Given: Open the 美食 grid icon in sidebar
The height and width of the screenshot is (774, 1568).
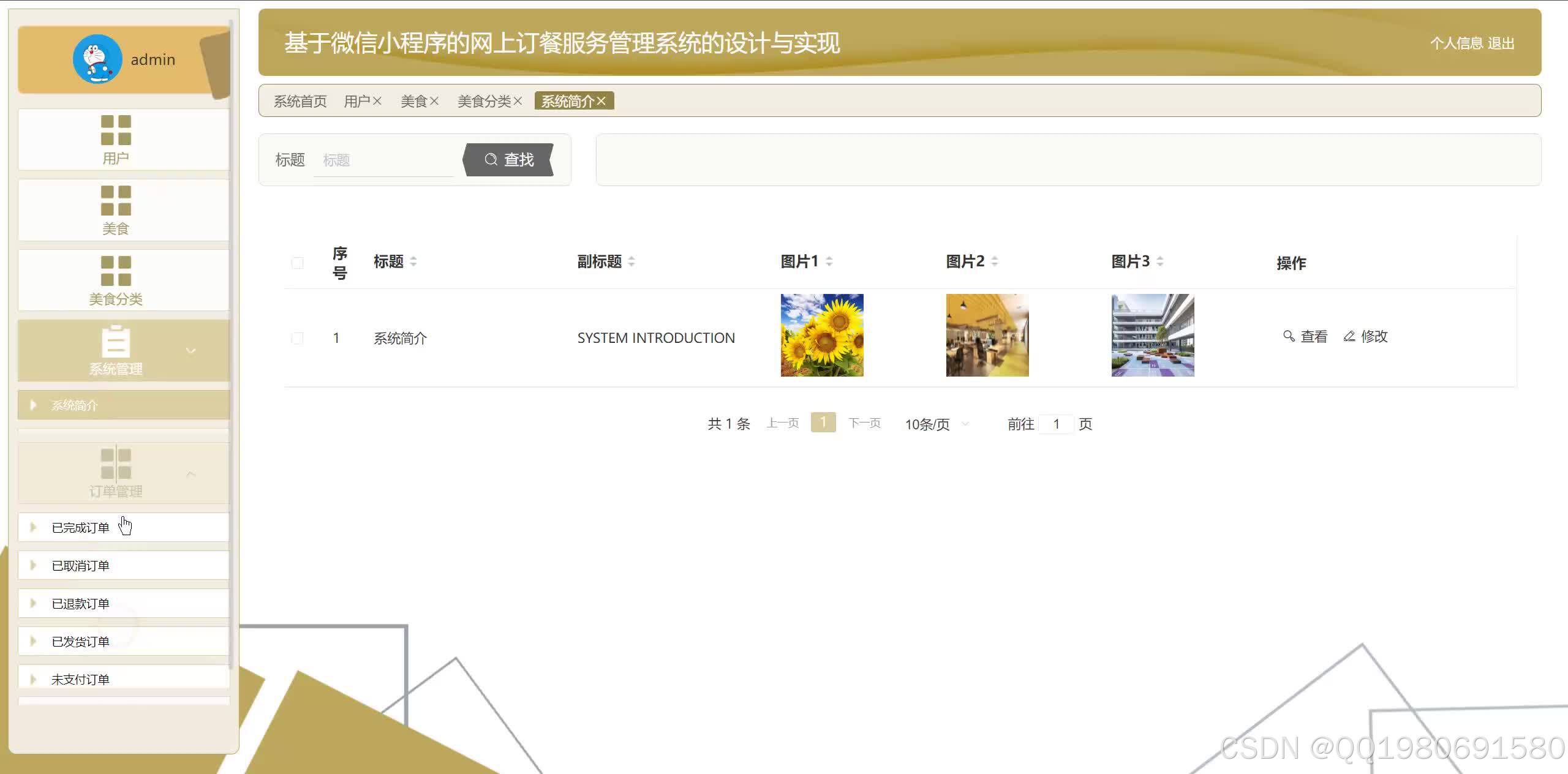Looking at the screenshot, I should pyautogui.click(x=116, y=200).
